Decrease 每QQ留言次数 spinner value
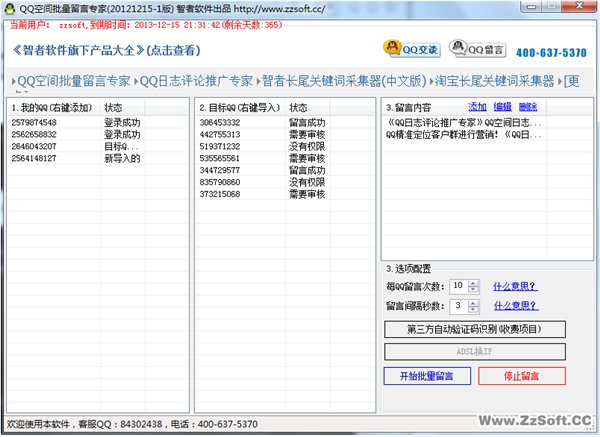This screenshot has width=600, height=437. click(473, 289)
